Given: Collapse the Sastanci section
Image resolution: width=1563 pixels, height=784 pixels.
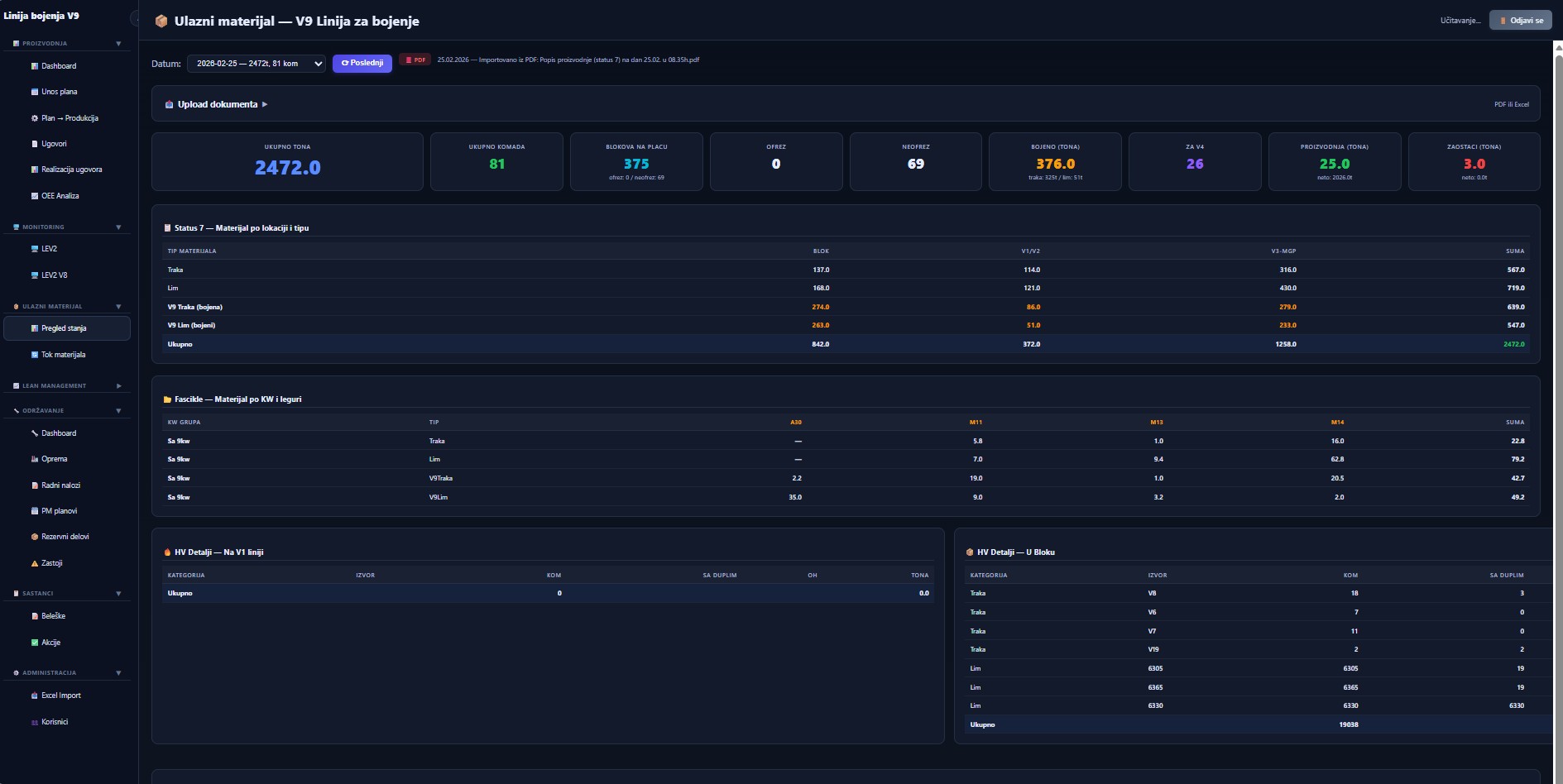Looking at the screenshot, I should pyautogui.click(x=118, y=593).
